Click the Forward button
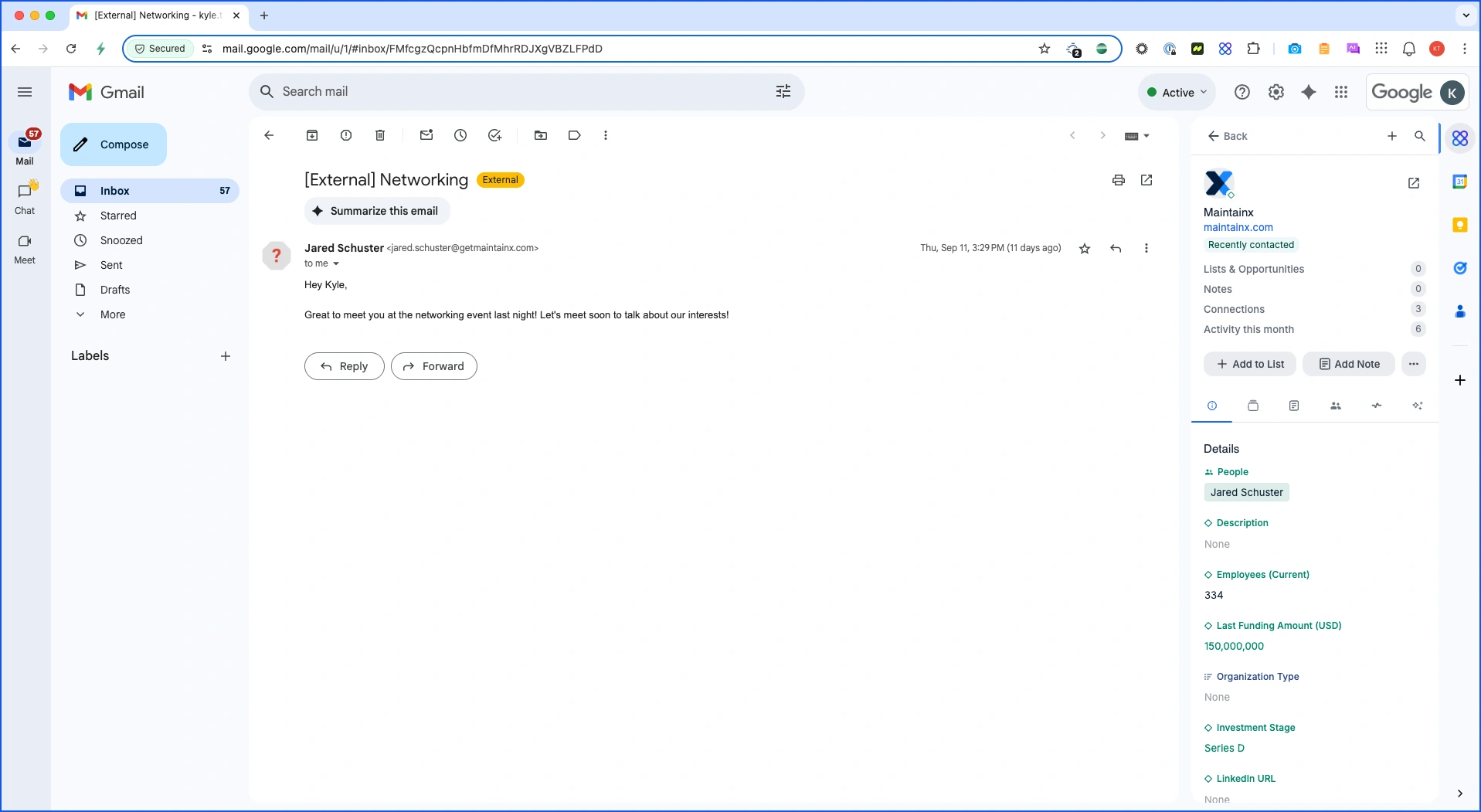The height and width of the screenshot is (812, 1481). [x=434, y=366]
